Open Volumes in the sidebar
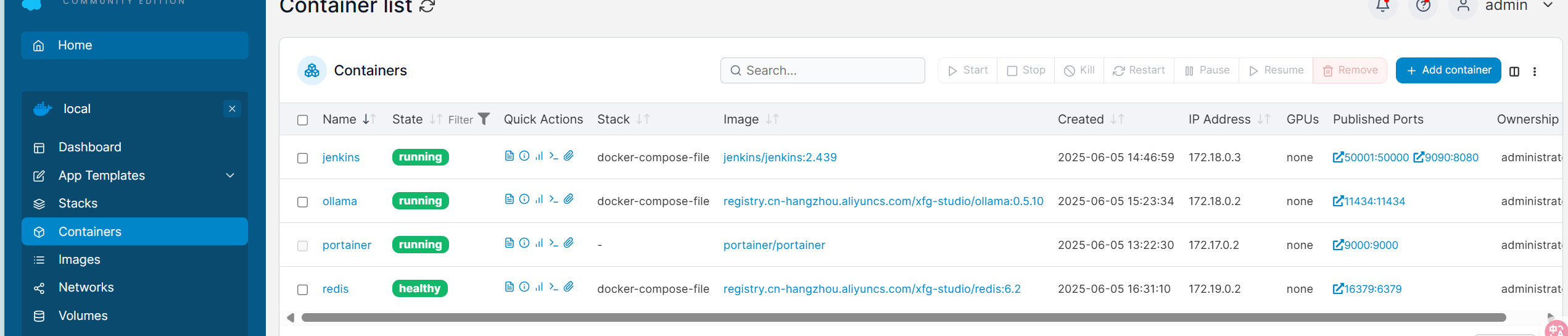 [134, 316]
